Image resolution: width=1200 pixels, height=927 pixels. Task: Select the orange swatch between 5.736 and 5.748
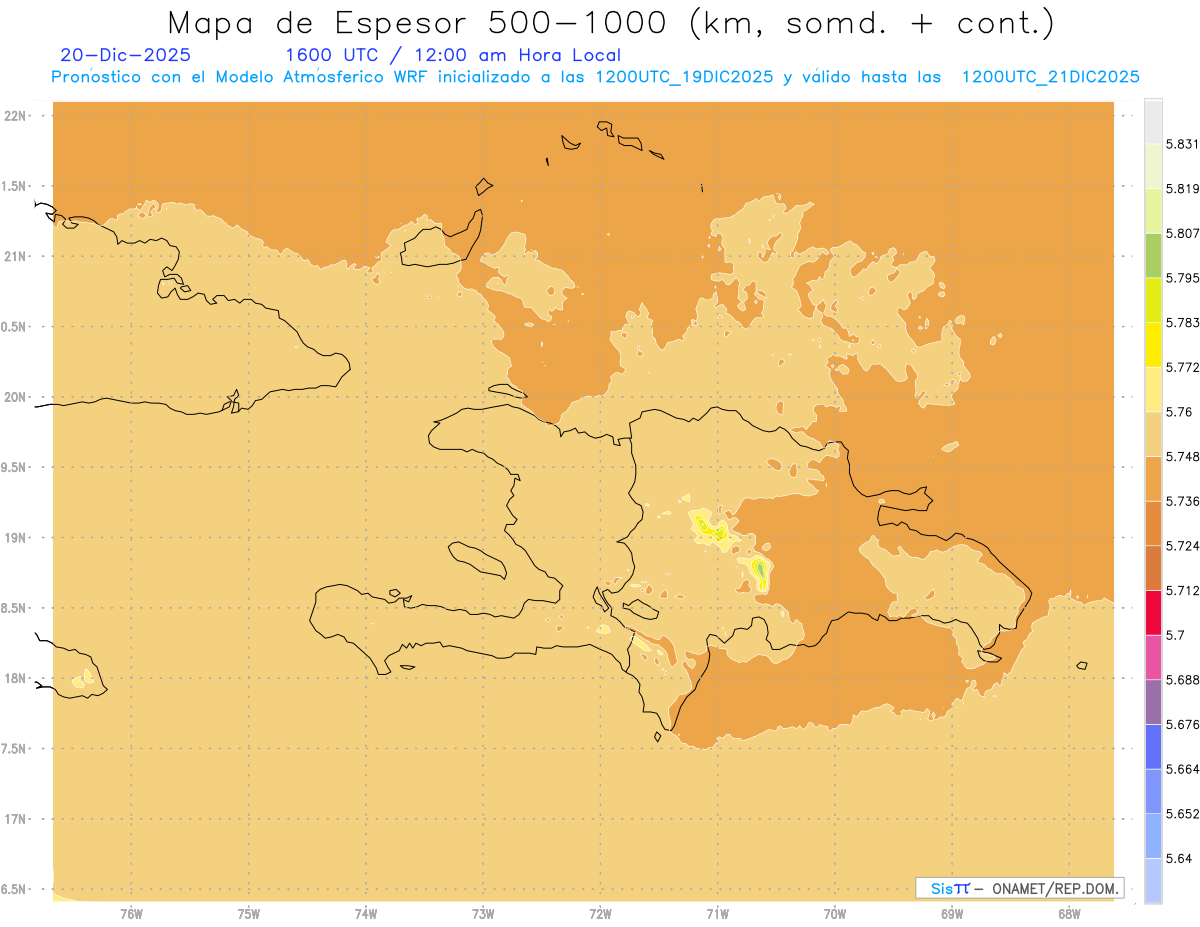[x=1153, y=478]
